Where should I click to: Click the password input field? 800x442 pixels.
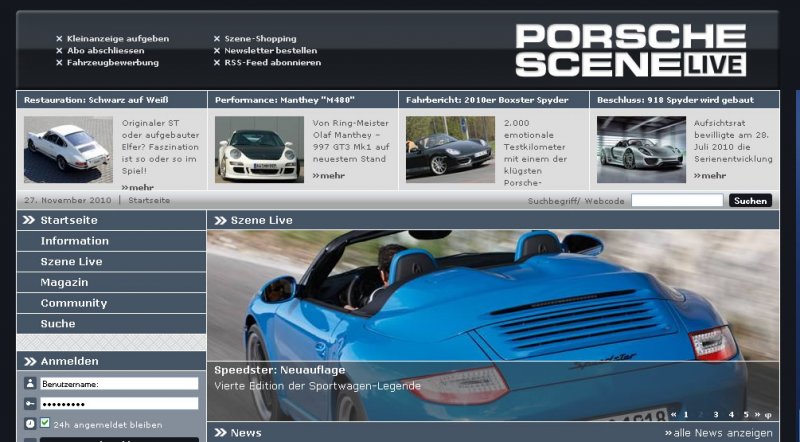[x=119, y=404]
